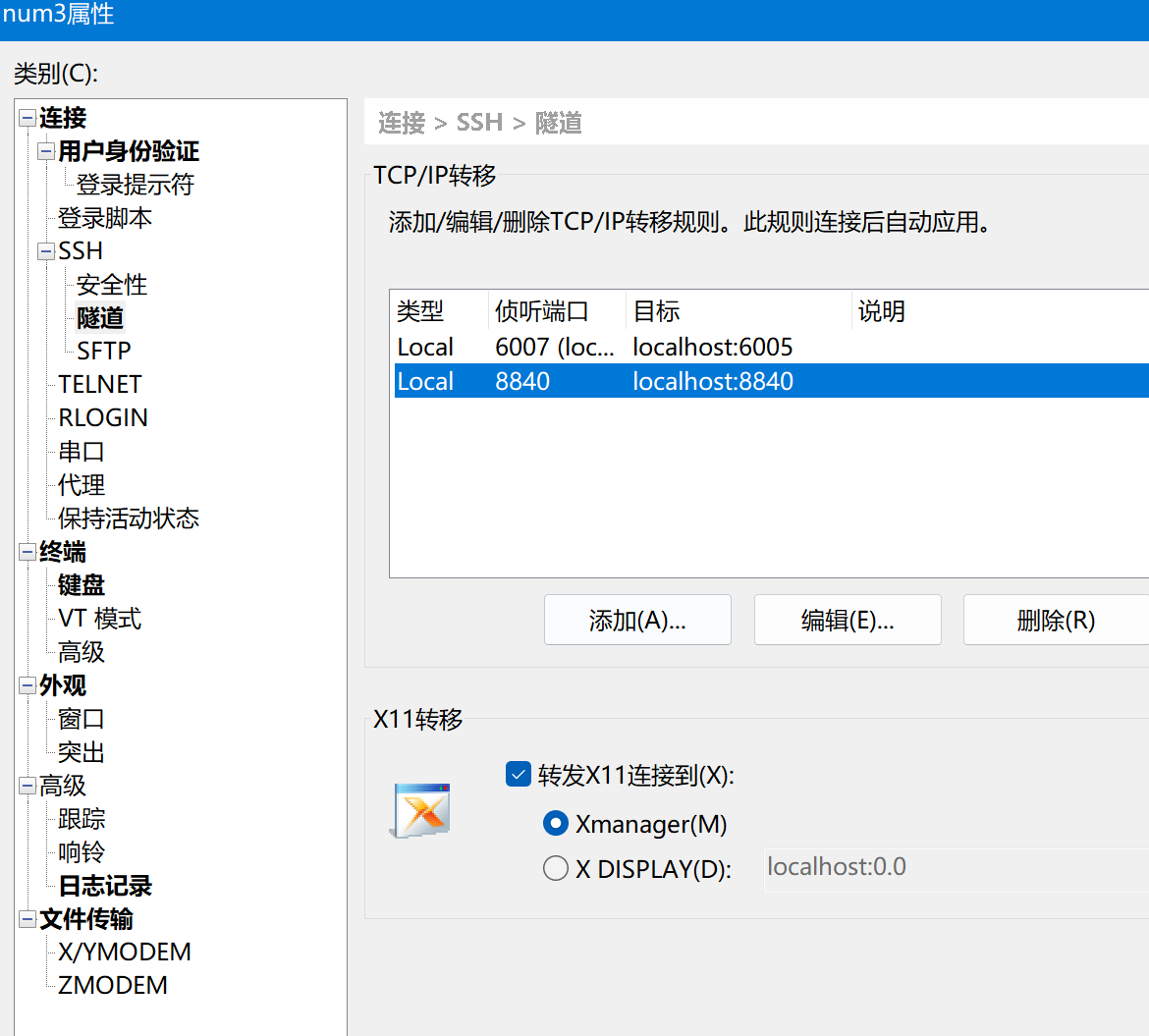The width and height of the screenshot is (1149, 1036).
Task: Click the 添加(A)... button
Action: pyautogui.click(x=637, y=620)
